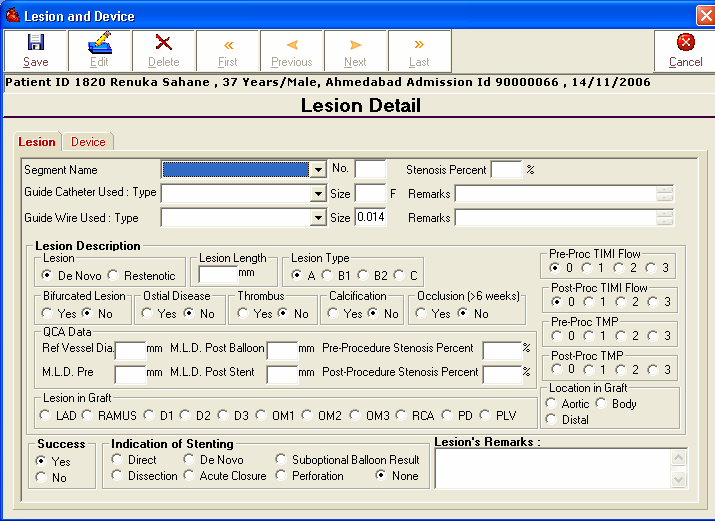This screenshot has width=715, height=521.
Task: Expand Guide Catheter Used Type dropdown
Action: coord(317,194)
